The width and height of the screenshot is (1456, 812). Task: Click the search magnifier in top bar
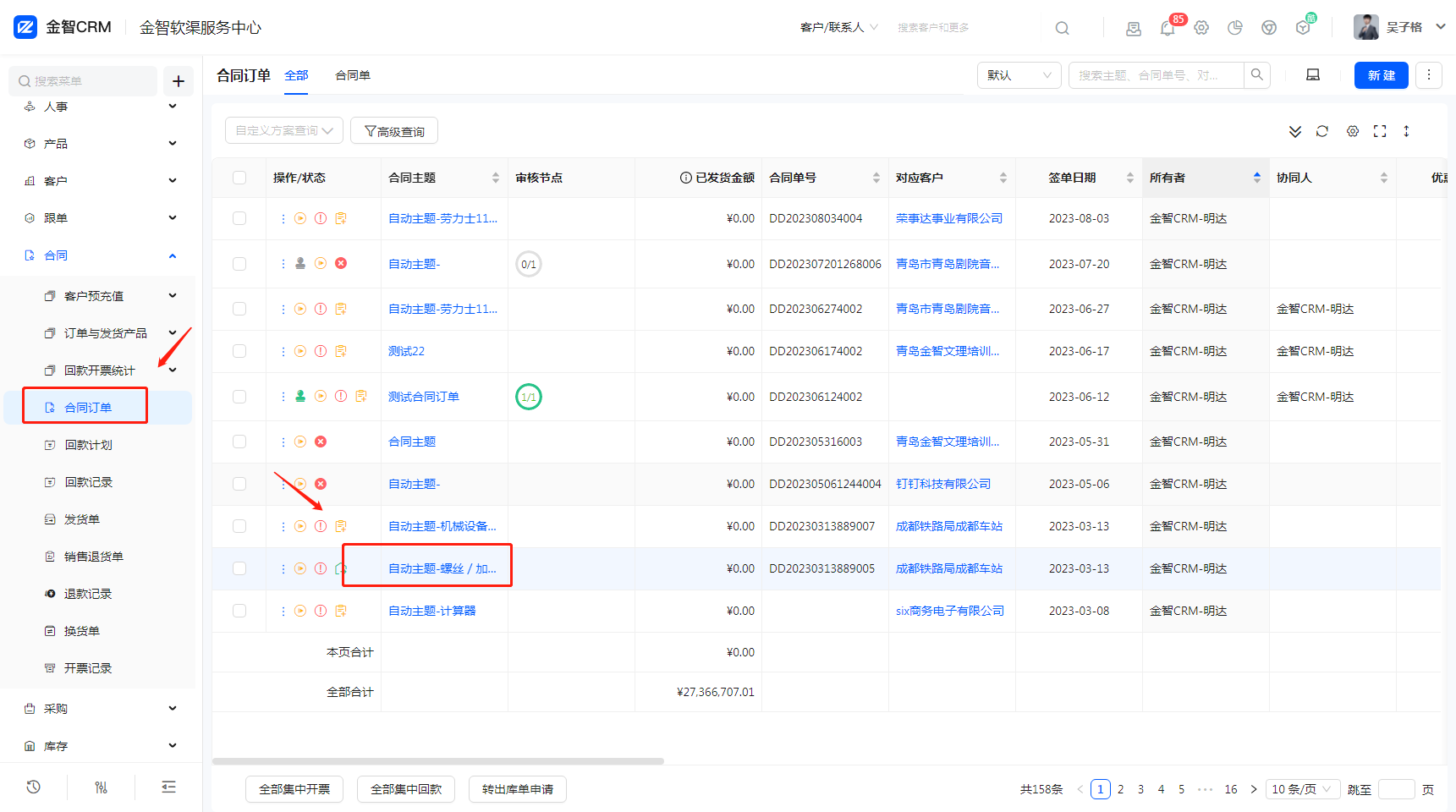[1062, 28]
